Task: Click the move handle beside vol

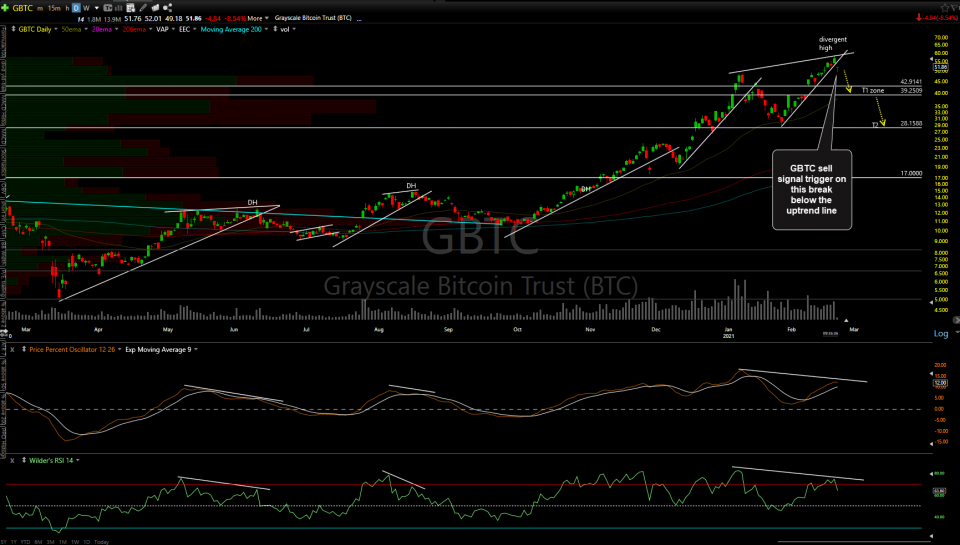Action: [x=275, y=29]
